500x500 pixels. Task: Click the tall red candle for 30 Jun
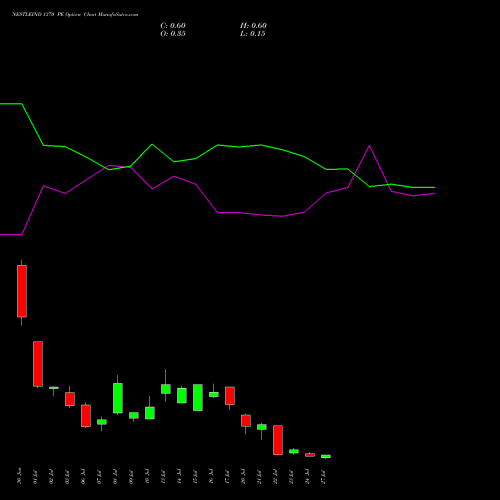[x=22, y=291]
